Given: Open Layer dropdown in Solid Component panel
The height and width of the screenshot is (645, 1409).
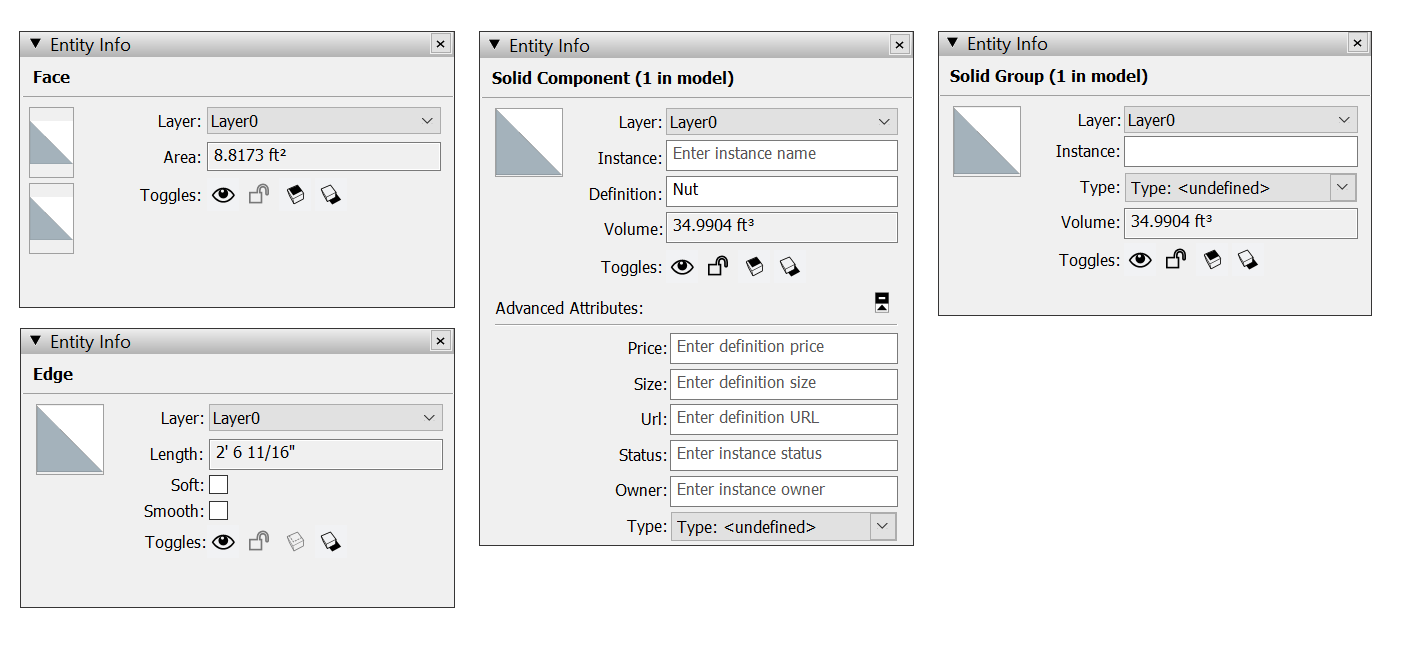Looking at the screenshot, I should coord(782,122).
